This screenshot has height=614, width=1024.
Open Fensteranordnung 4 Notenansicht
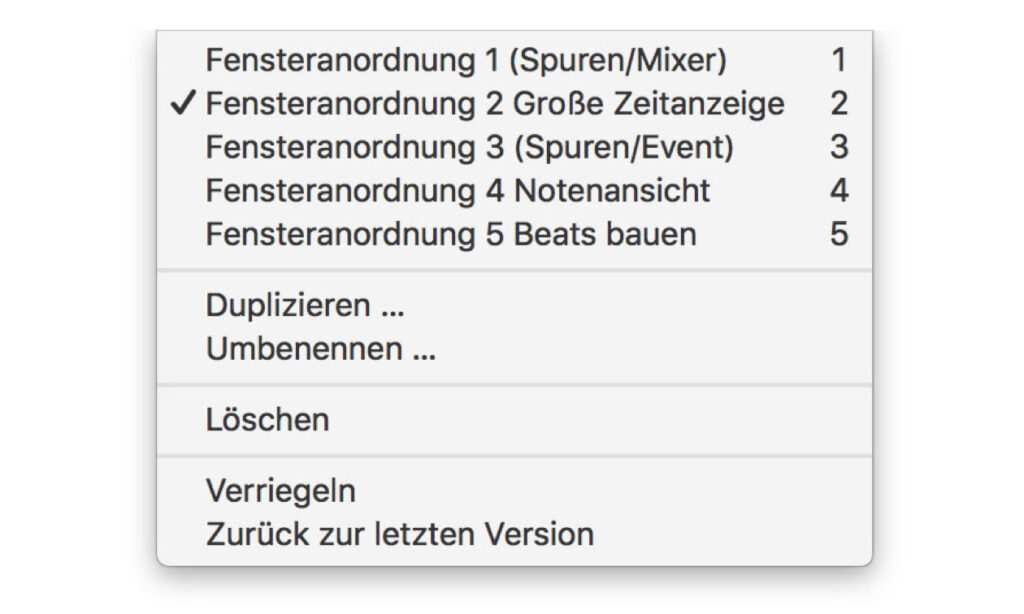coord(515,191)
